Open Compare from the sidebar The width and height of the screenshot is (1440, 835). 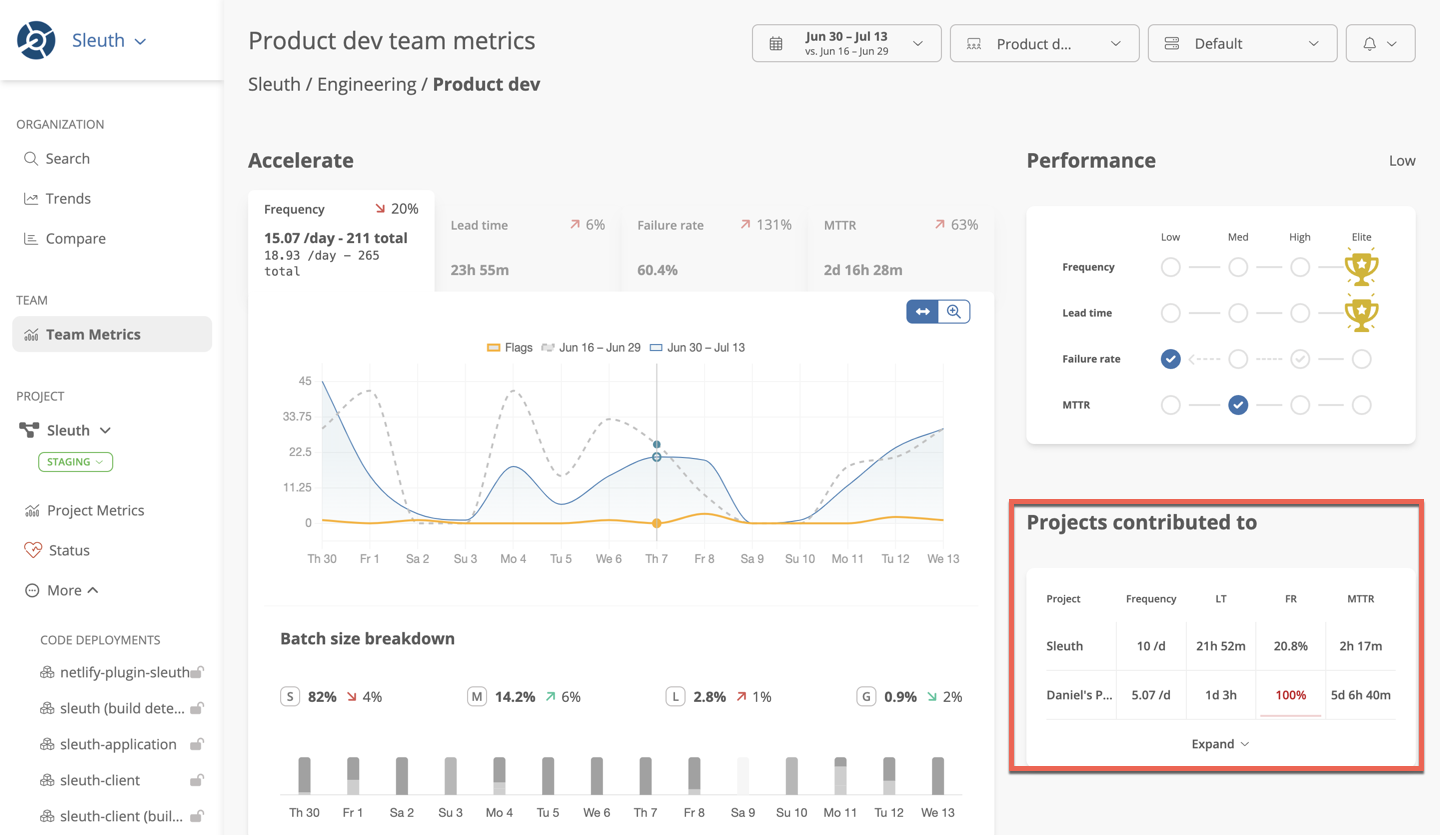click(x=76, y=239)
